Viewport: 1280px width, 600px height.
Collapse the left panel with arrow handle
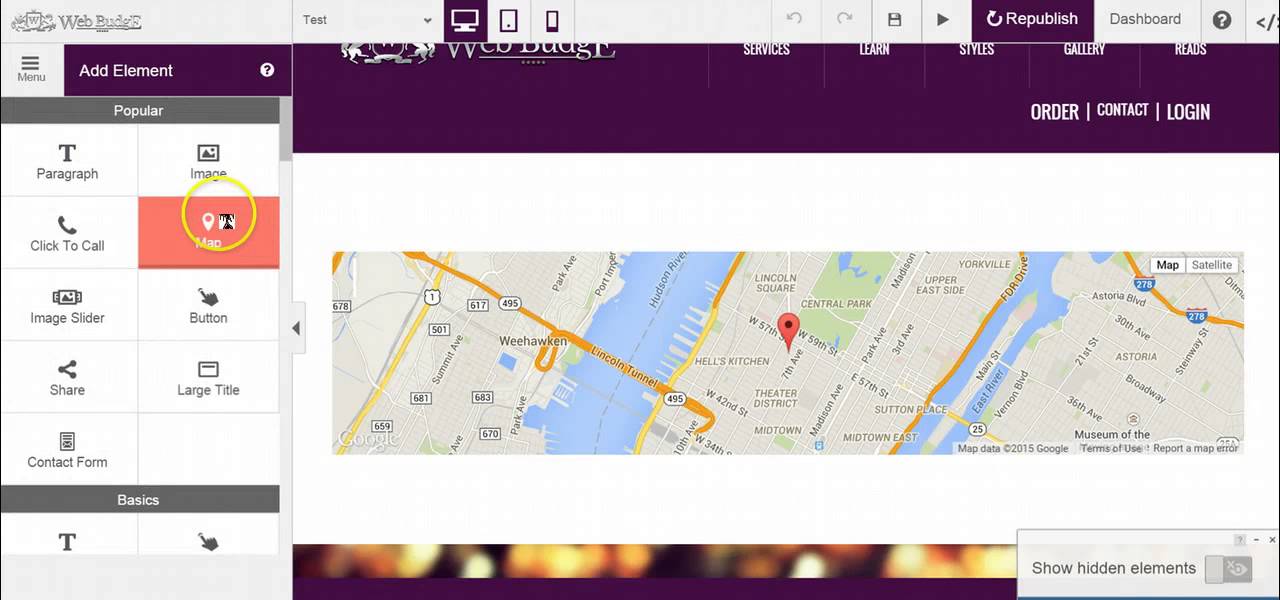[296, 328]
